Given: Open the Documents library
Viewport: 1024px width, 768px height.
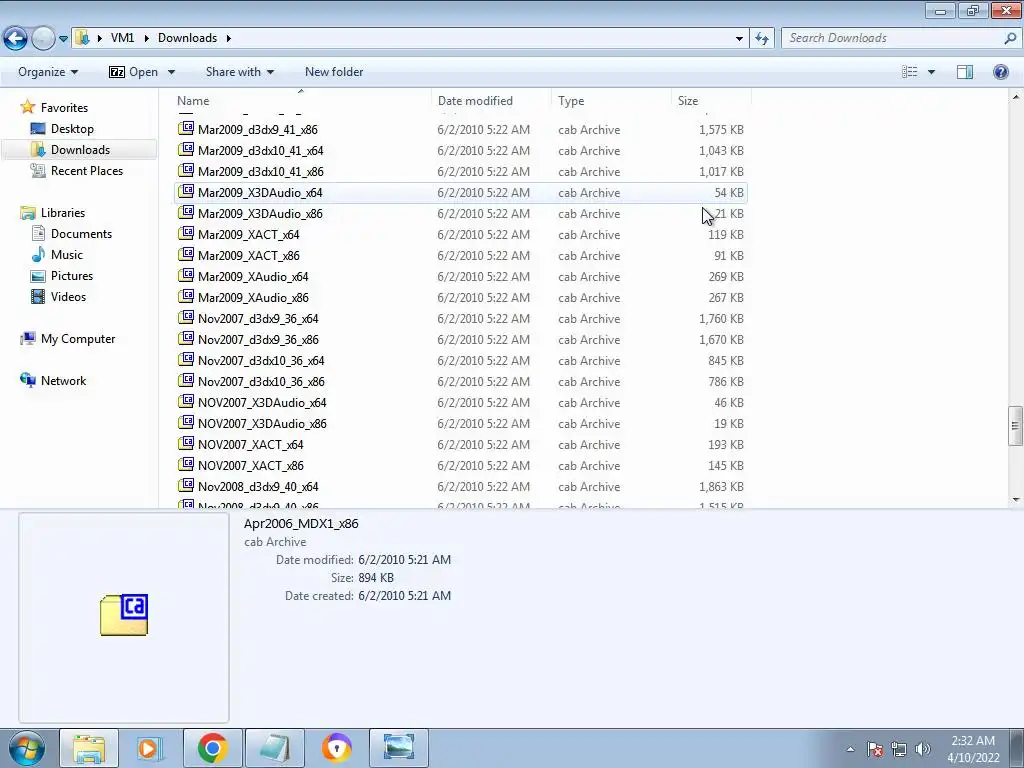Looking at the screenshot, I should (81, 234).
